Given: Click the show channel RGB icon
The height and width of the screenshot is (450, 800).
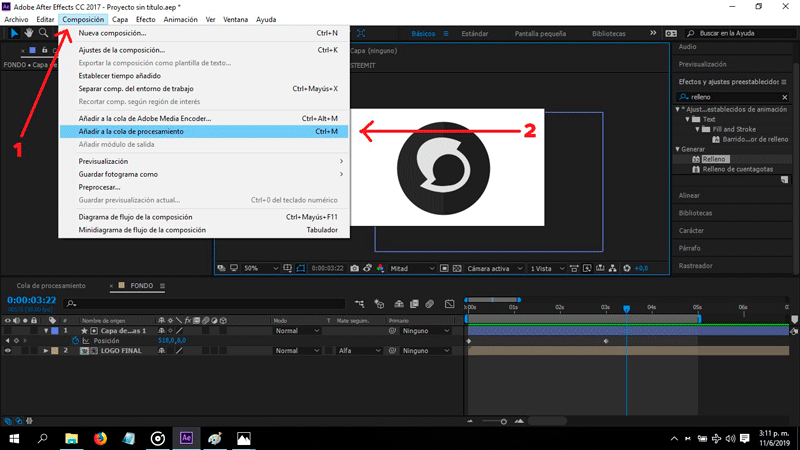Looking at the screenshot, I should click(x=381, y=268).
